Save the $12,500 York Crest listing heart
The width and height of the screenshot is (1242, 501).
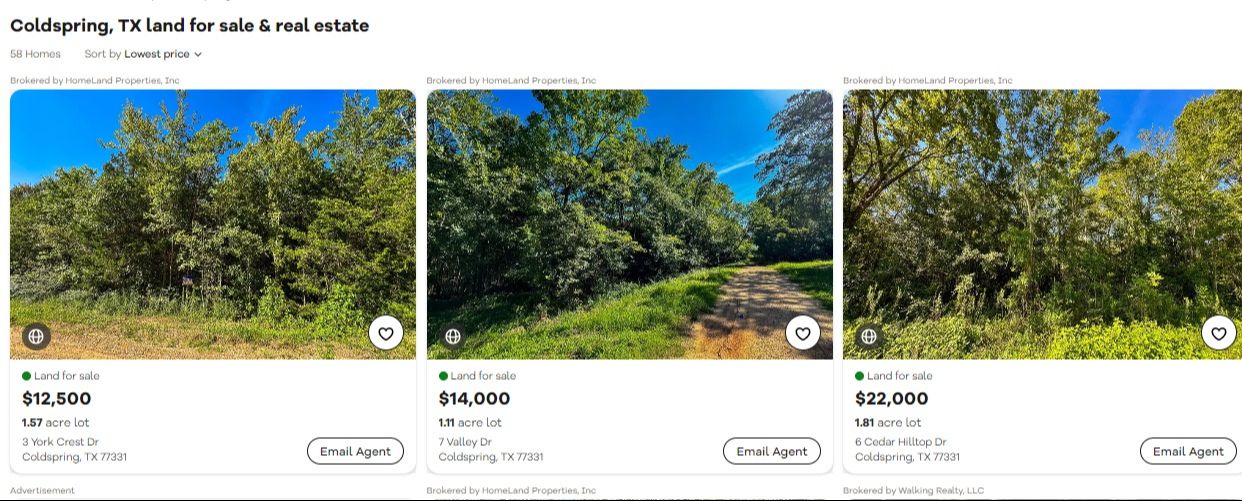coord(386,333)
